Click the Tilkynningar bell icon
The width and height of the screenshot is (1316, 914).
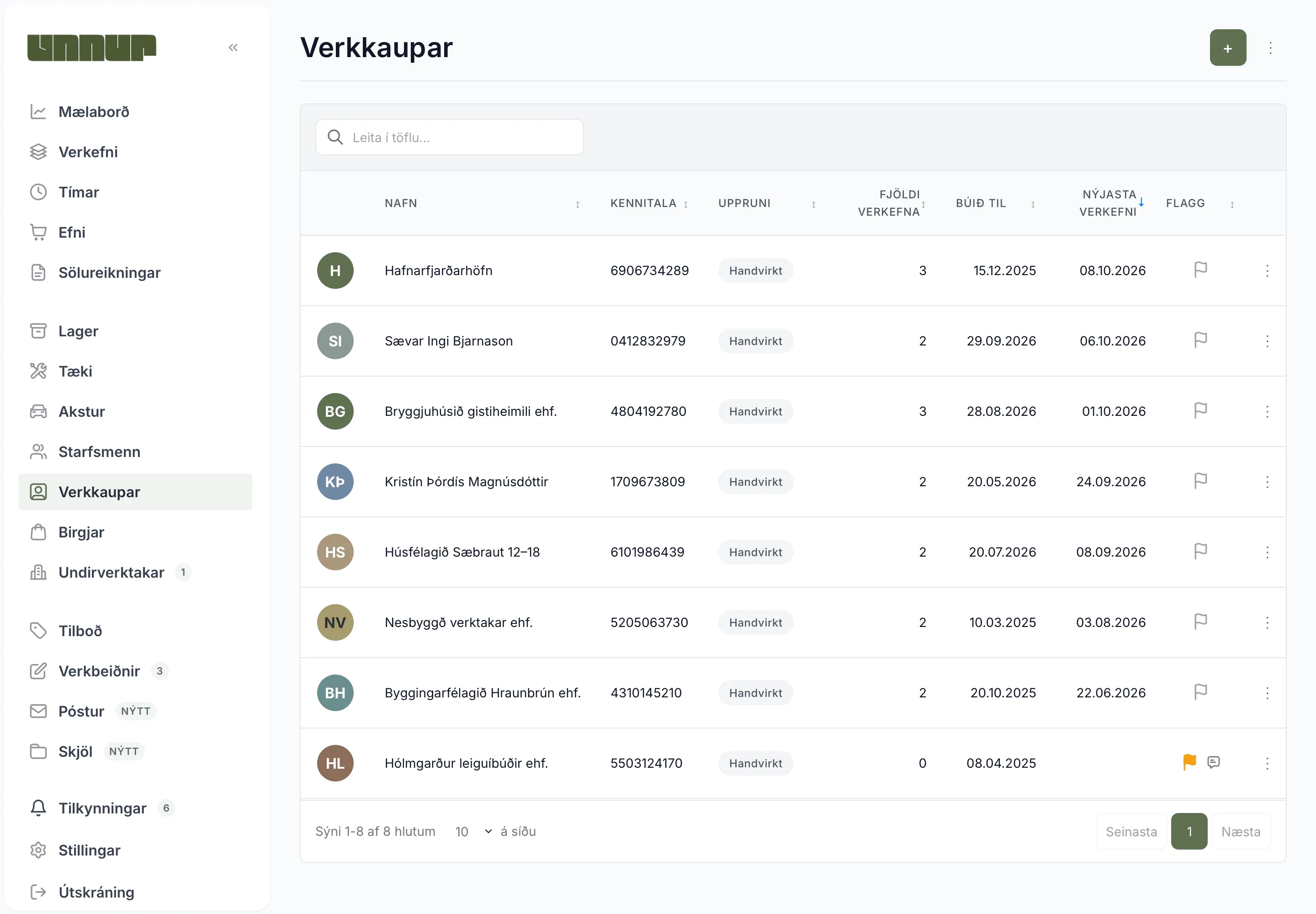[x=38, y=808]
